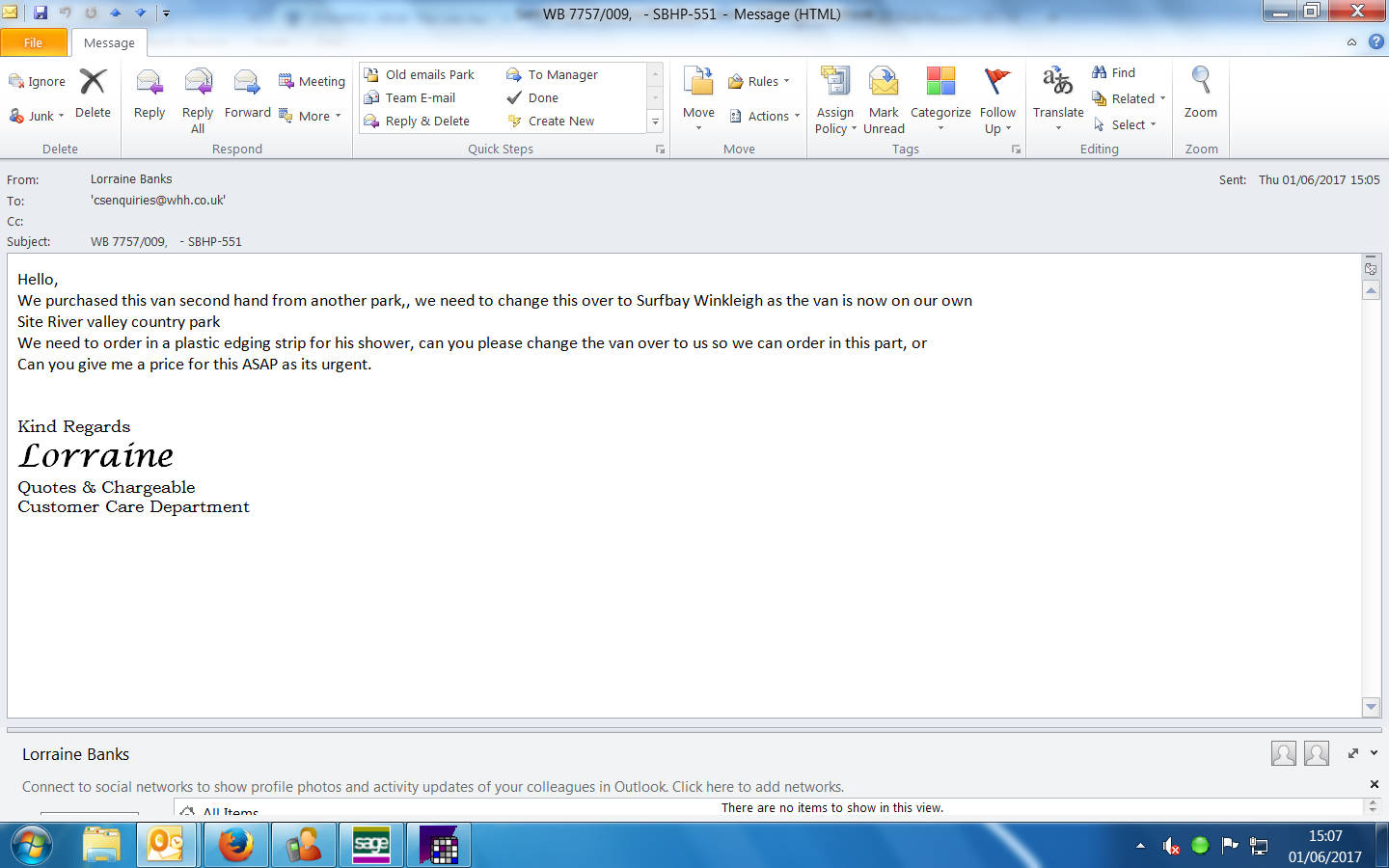Open the Select dropdown

pos(1125,124)
